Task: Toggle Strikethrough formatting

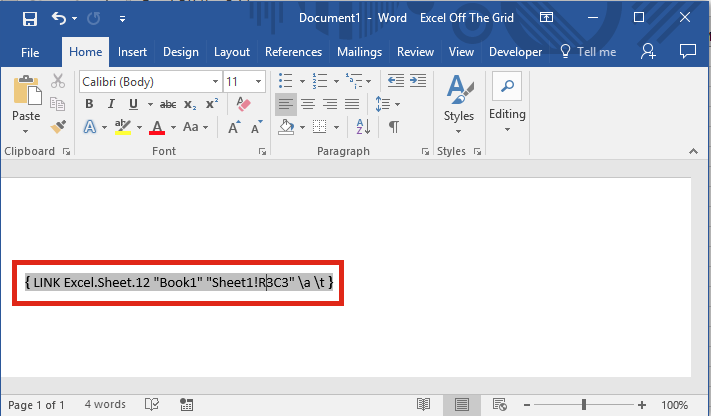Action: click(168, 104)
